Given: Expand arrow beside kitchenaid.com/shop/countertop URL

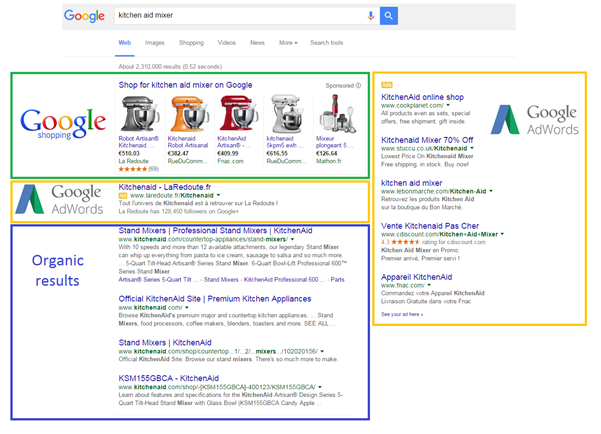Looking at the screenshot, I should (322, 351).
